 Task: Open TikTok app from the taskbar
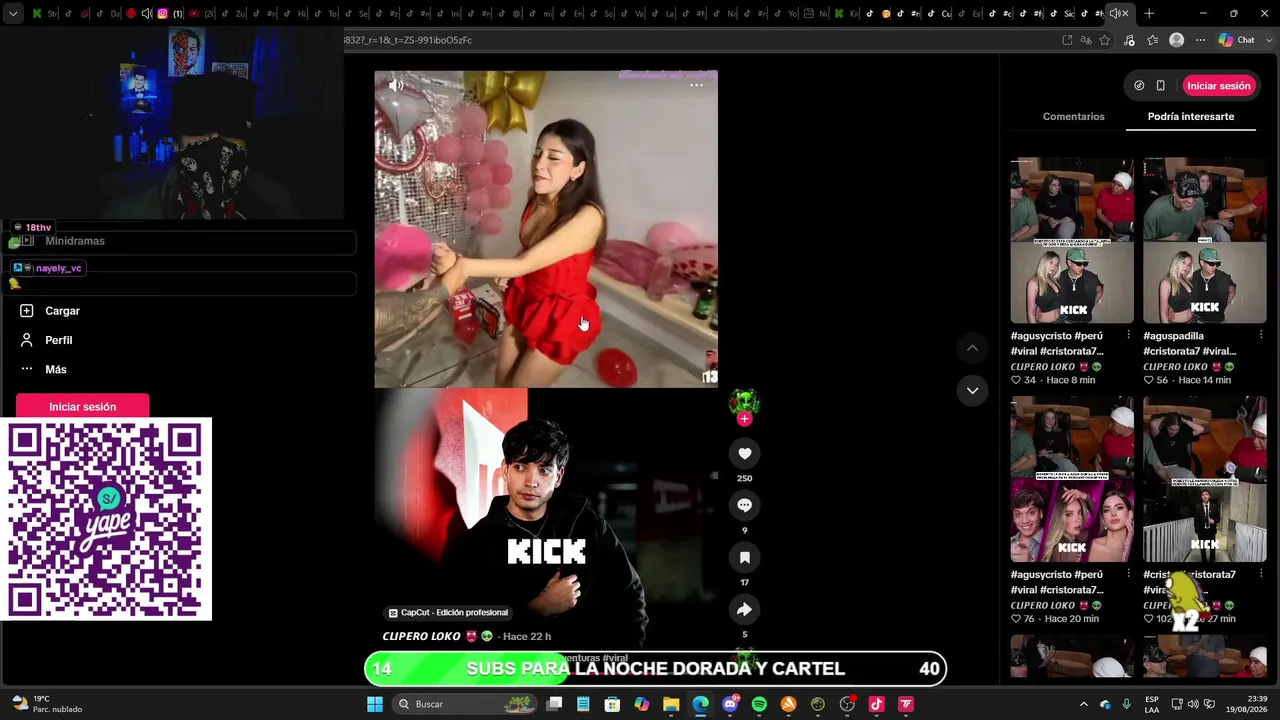coord(877,704)
